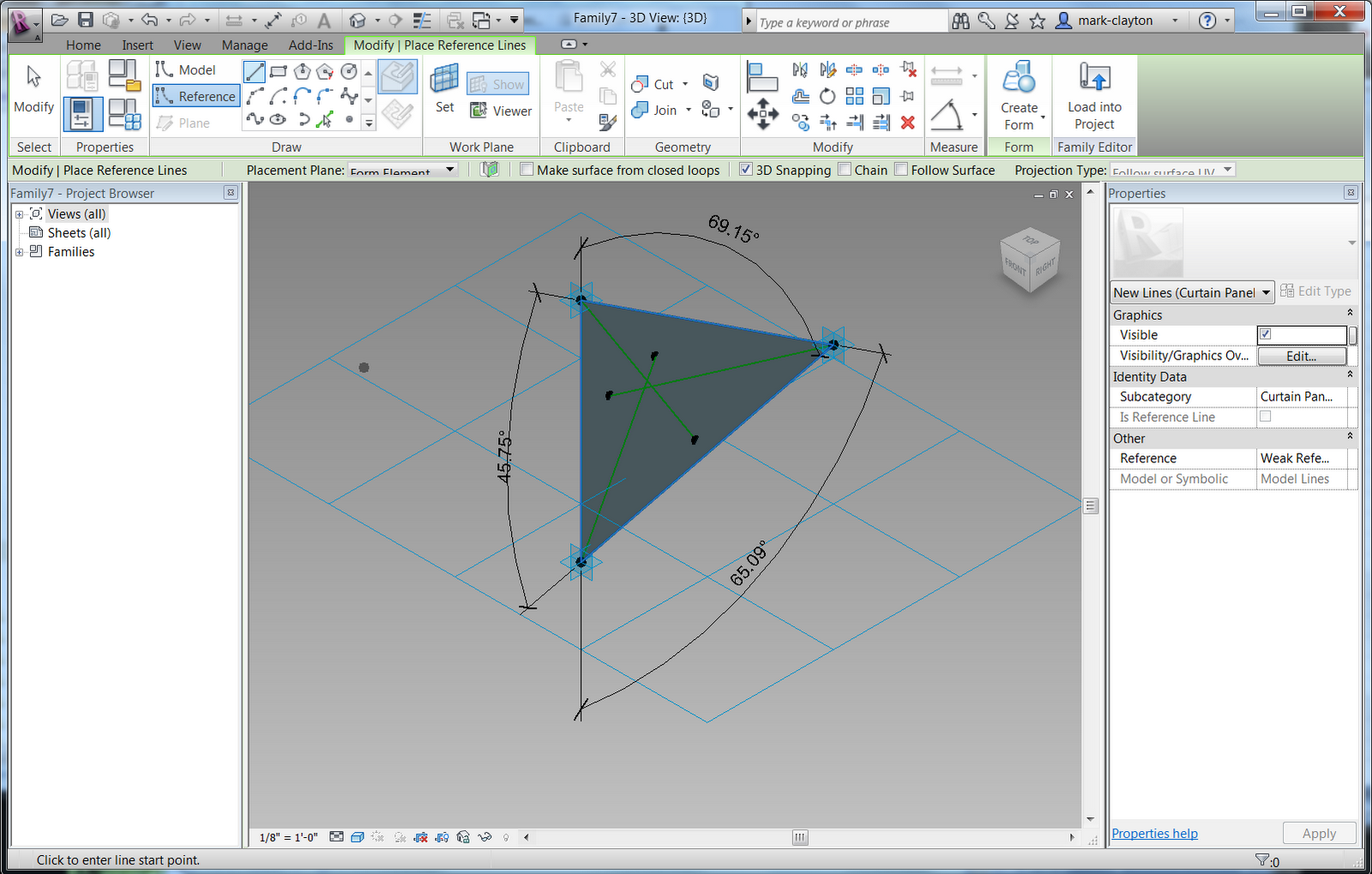1372x874 pixels.
Task: Switch to the Insert ribbon tab
Action: [x=137, y=45]
